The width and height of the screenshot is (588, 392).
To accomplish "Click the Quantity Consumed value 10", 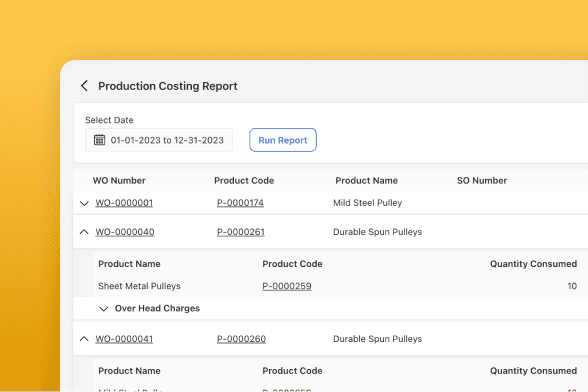I will click(572, 286).
